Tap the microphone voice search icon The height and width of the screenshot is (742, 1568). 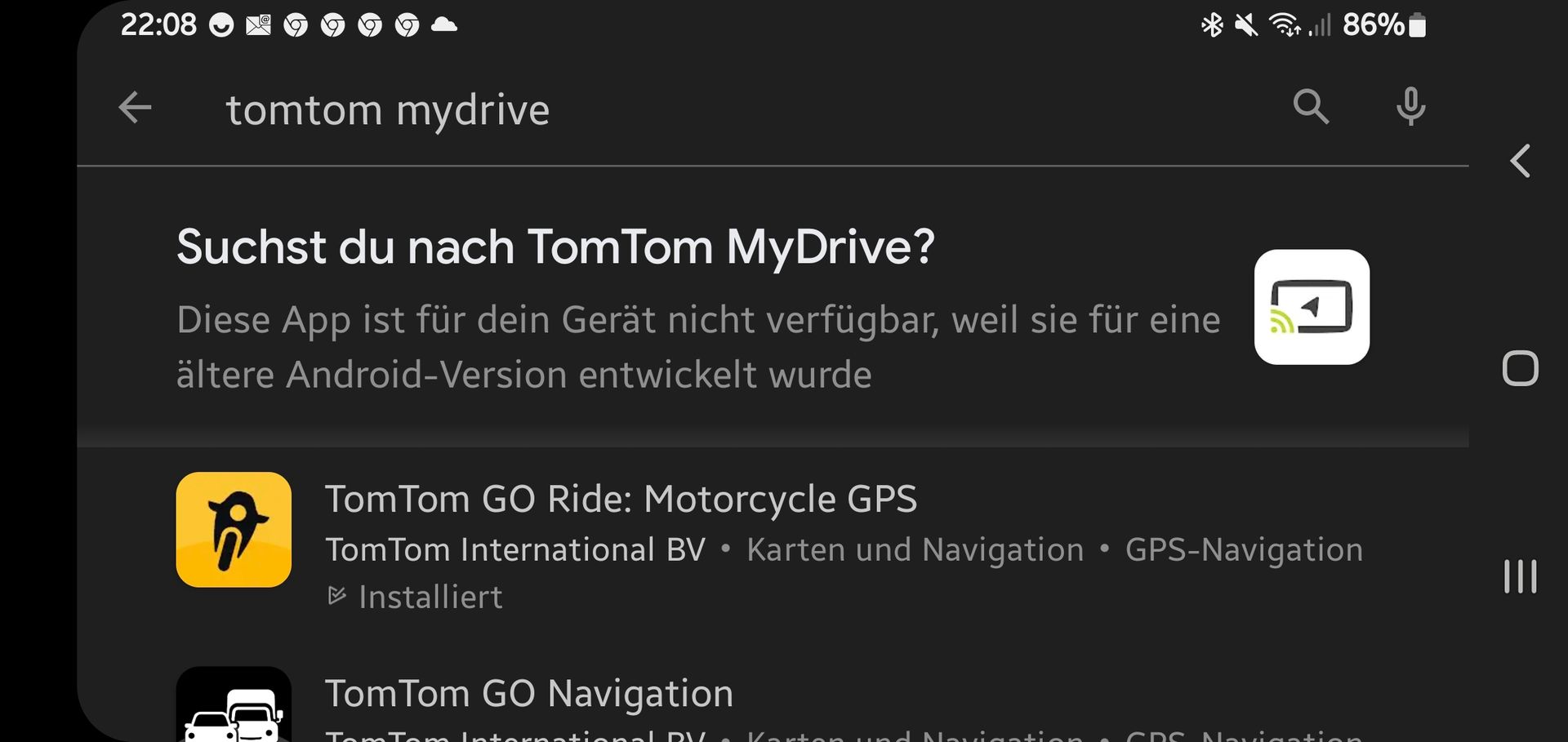point(1410,107)
